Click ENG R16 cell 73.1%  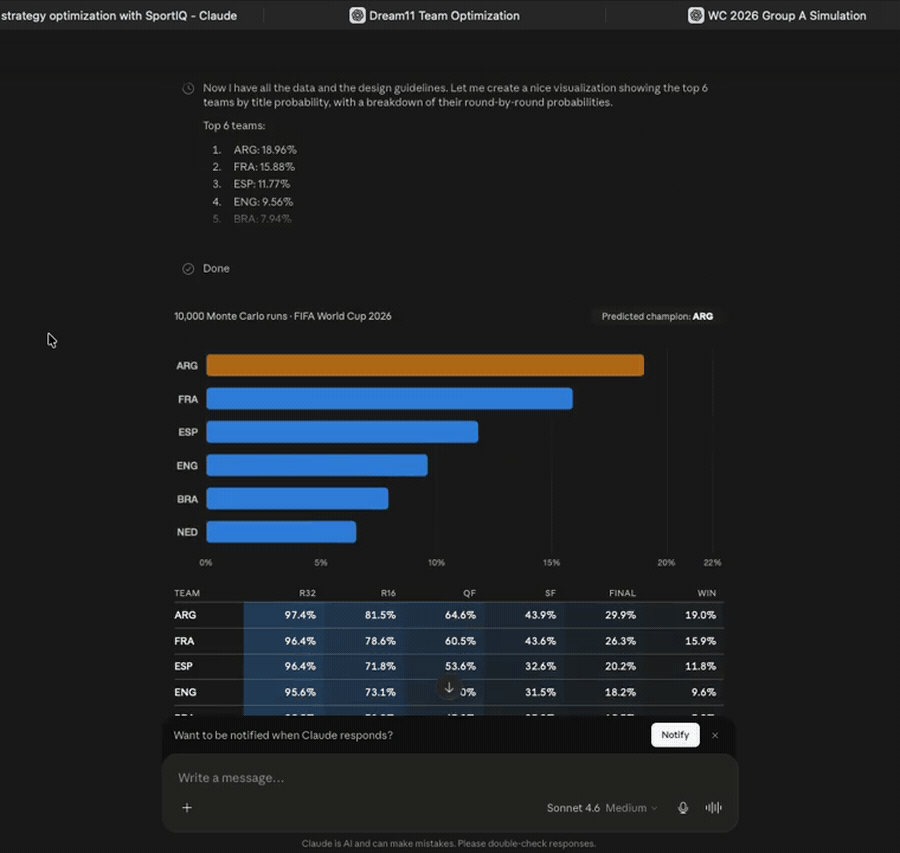click(380, 692)
